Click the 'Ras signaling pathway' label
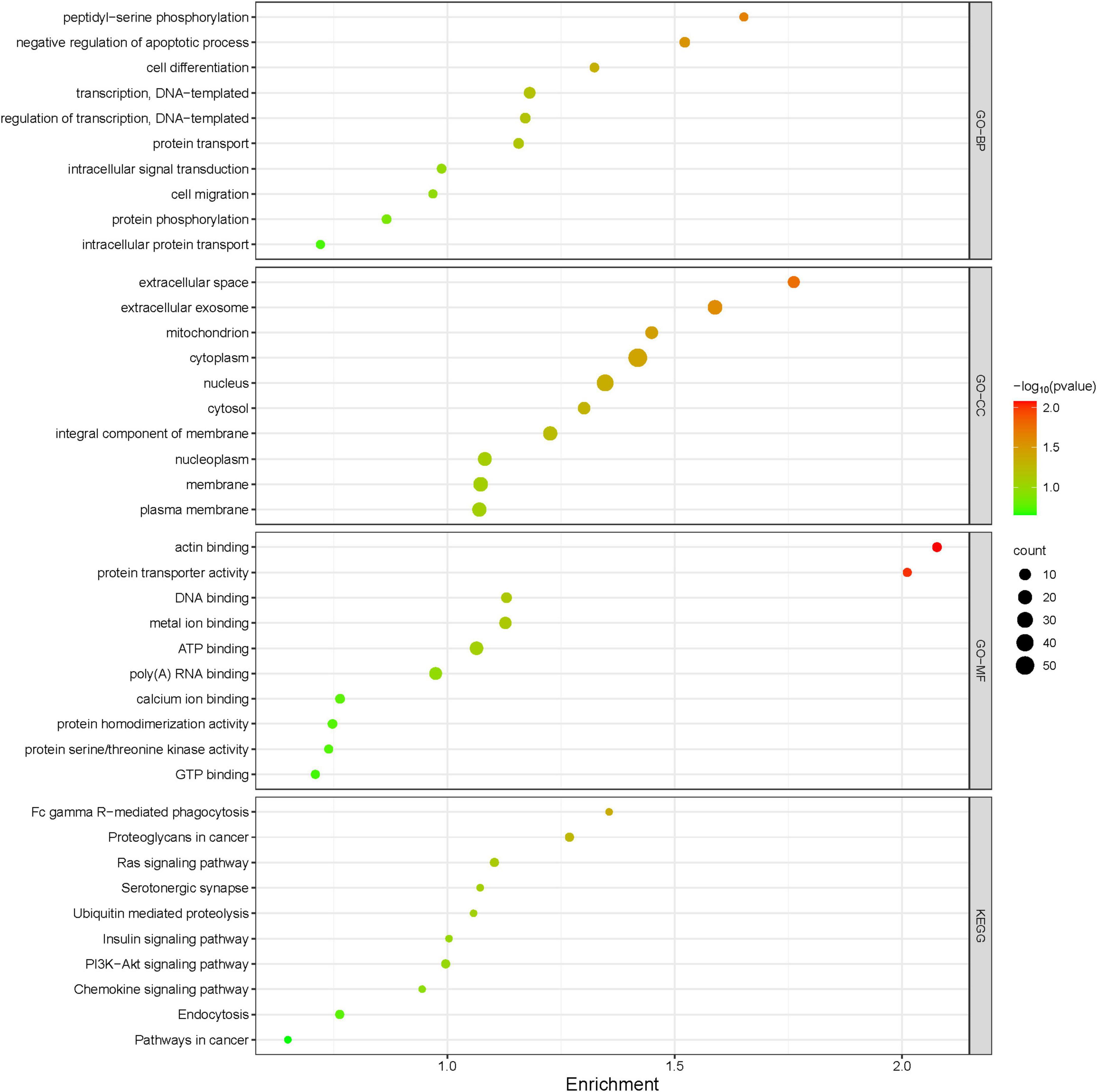Image resolution: width=1097 pixels, height=1092 pixels. coord(183,863)
